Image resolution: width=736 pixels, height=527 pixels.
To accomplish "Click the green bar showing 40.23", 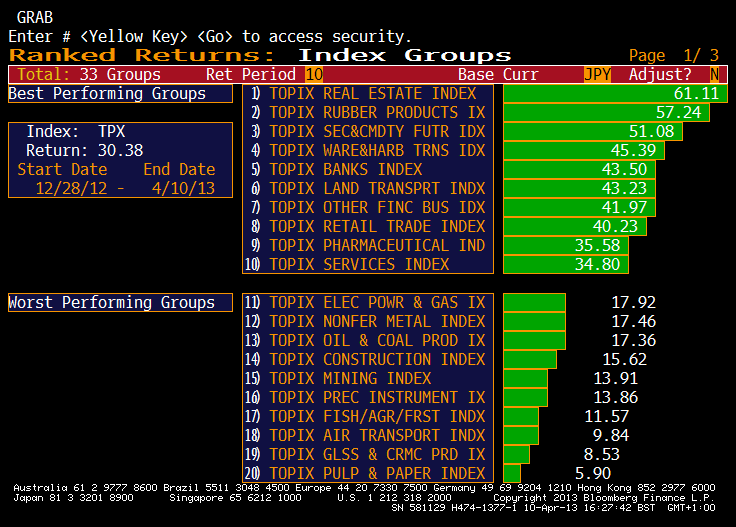I will [575, 227].
